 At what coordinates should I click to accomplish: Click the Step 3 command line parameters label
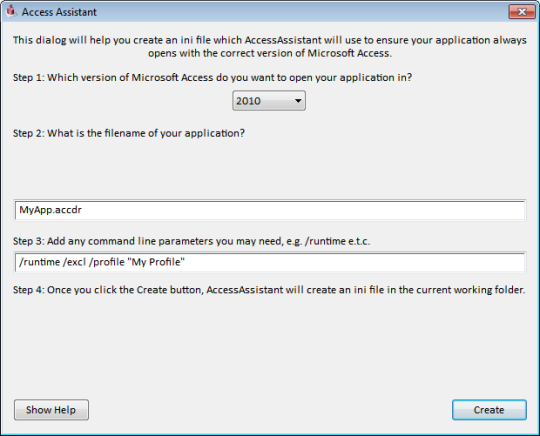tap(191, 241)
